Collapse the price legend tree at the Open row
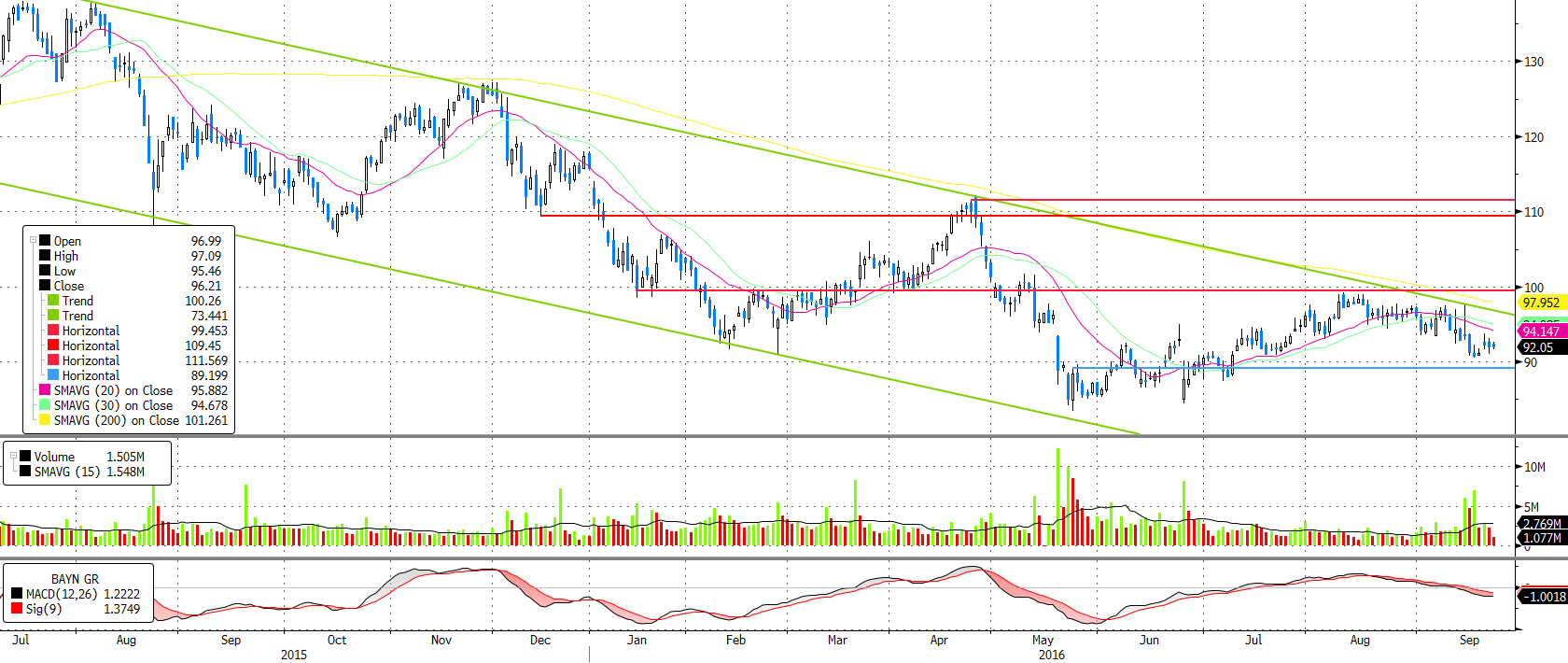 tap(33, 240)
